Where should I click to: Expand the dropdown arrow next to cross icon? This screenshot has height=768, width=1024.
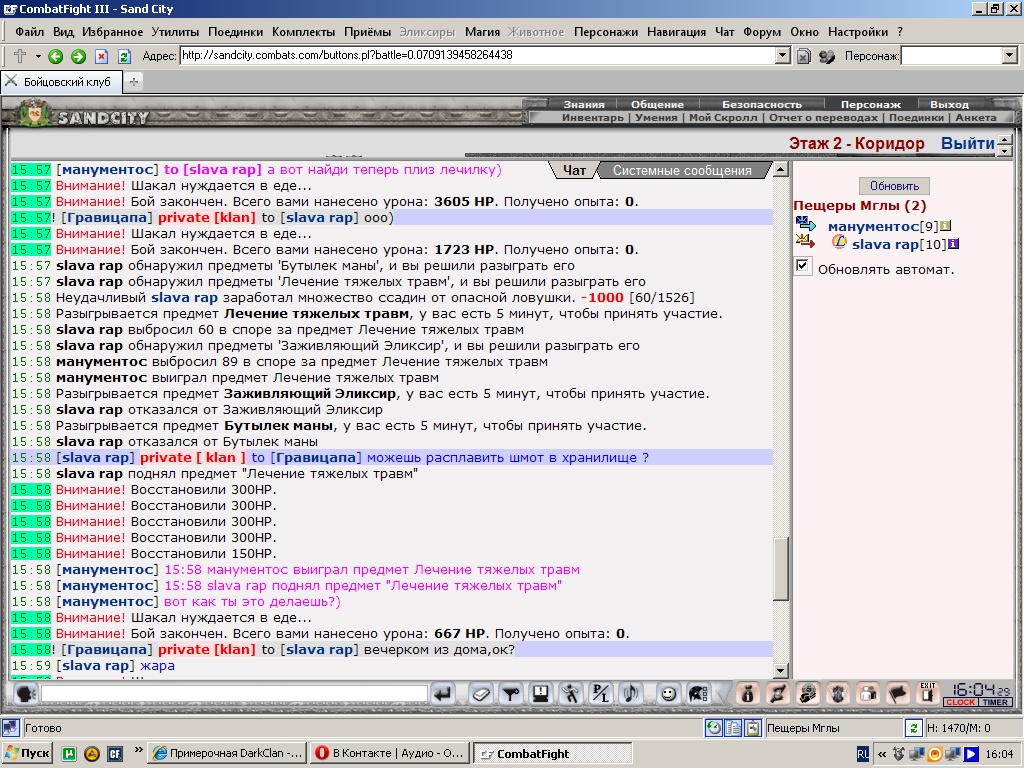coord(38,57)
